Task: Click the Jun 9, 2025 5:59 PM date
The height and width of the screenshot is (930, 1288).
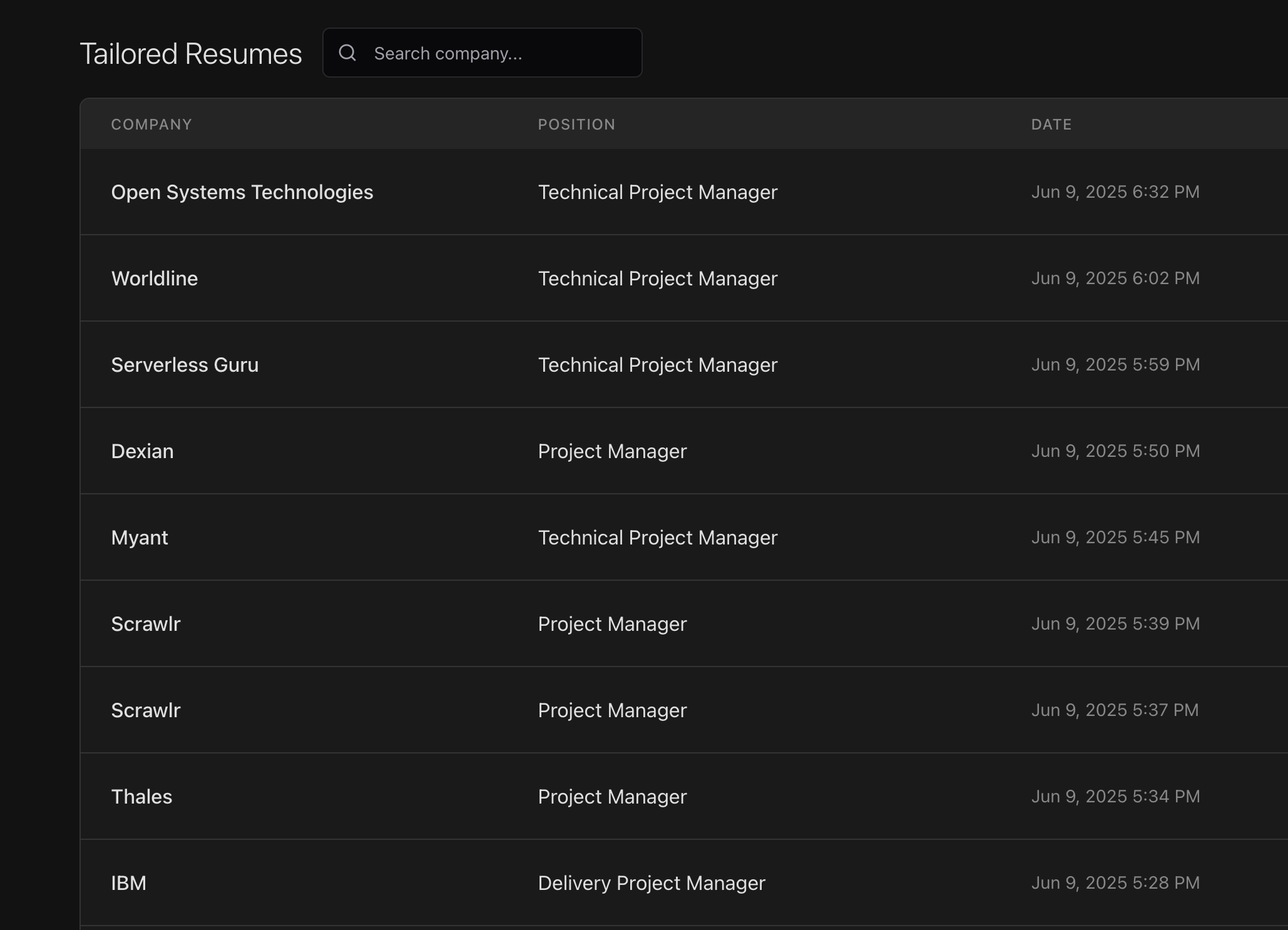Action: [x=1115, y=364]
